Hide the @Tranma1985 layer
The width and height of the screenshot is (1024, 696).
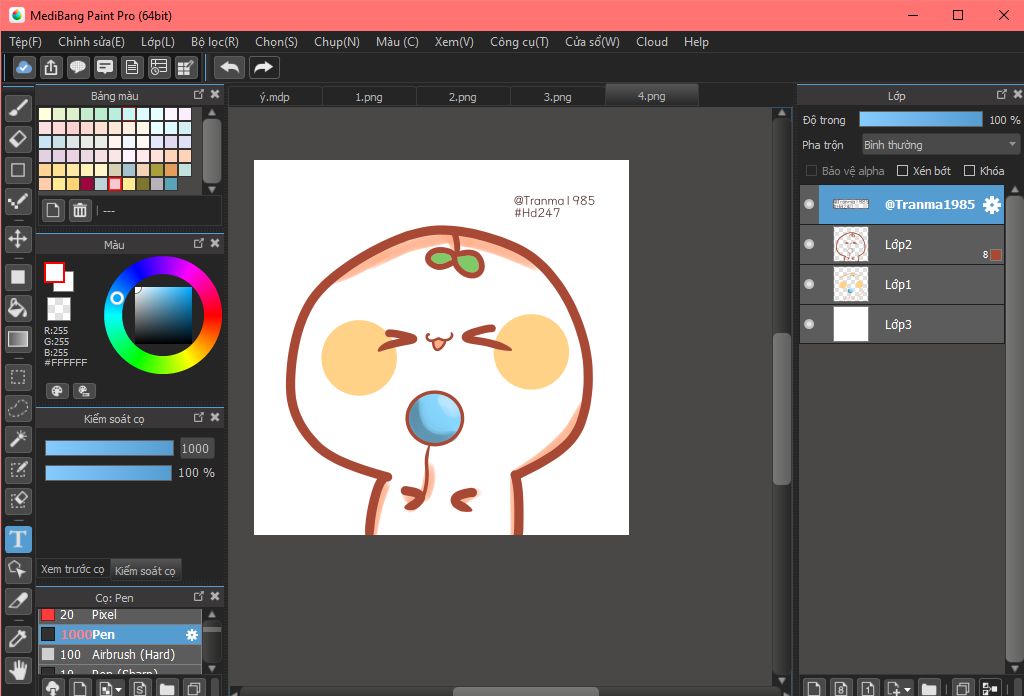809,204
